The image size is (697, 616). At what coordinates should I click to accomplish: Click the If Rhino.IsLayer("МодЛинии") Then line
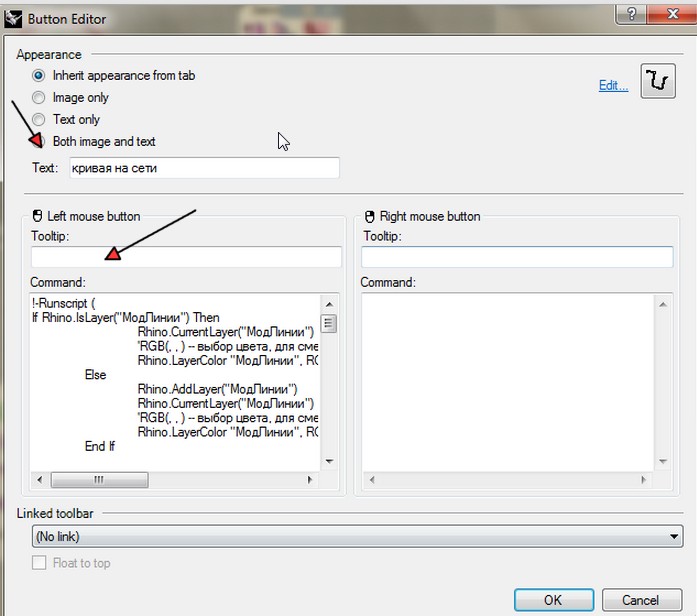(x=126, y=317)
